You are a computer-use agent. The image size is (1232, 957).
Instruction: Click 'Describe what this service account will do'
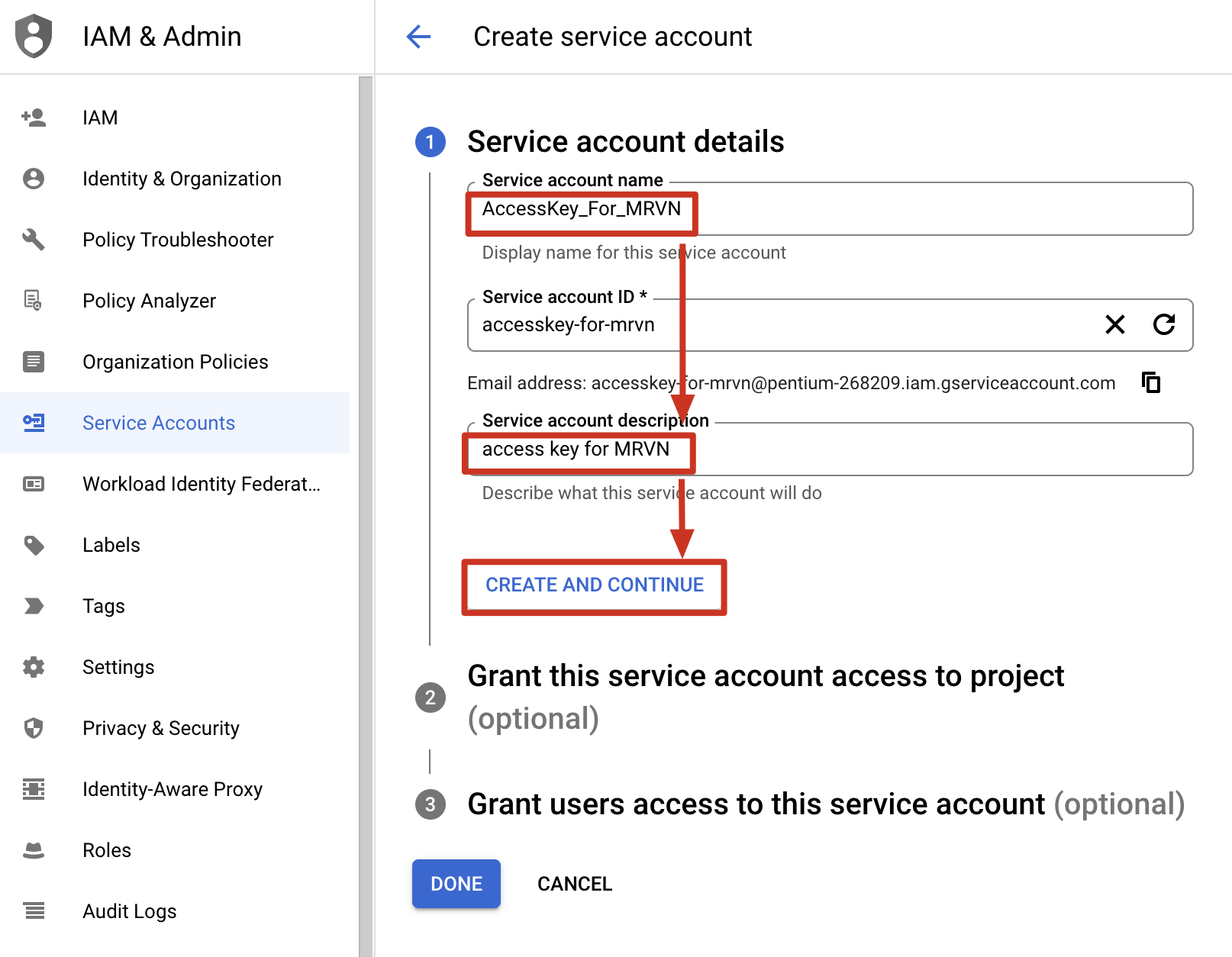(652, 493)
